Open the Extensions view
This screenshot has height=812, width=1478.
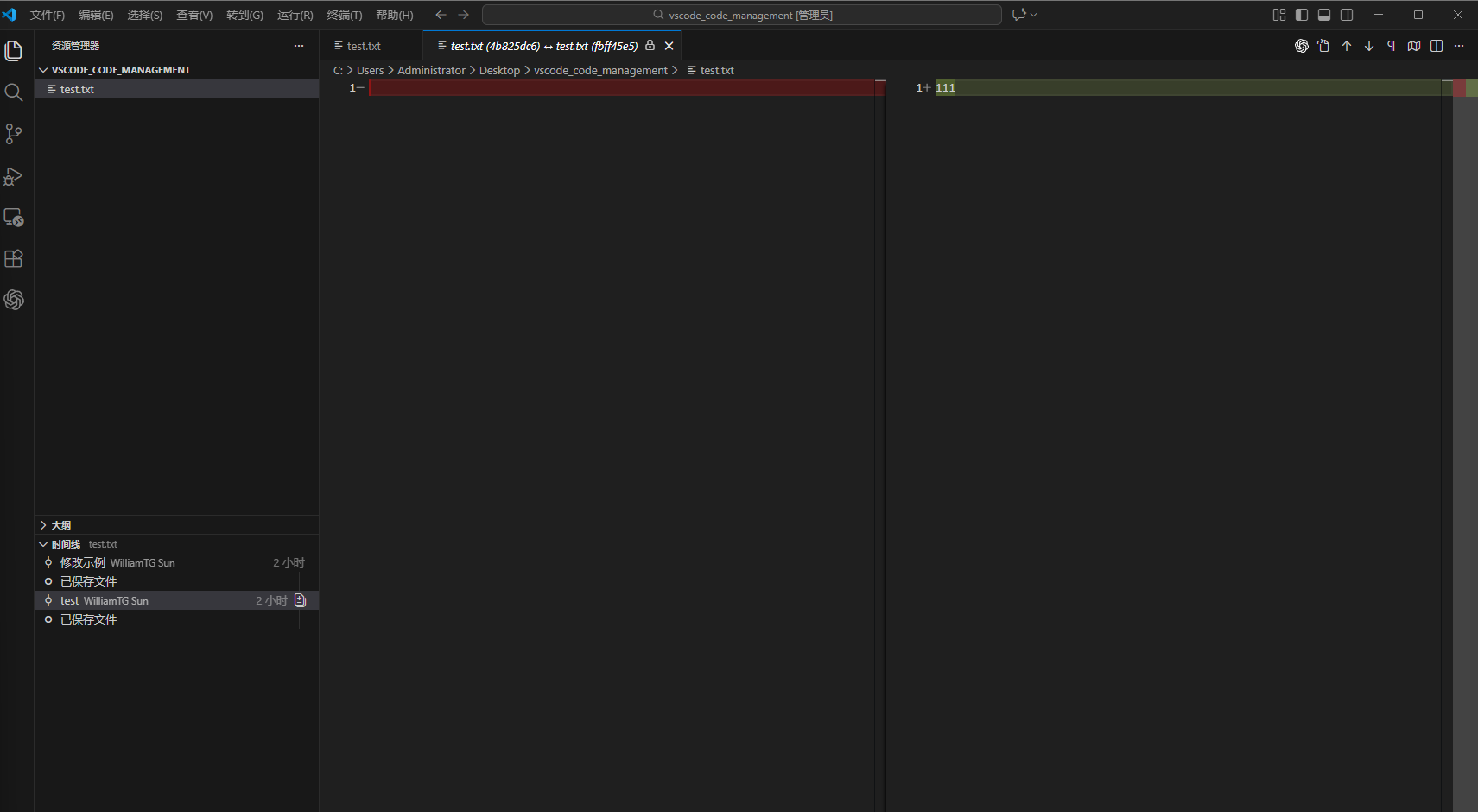[14, 258]
